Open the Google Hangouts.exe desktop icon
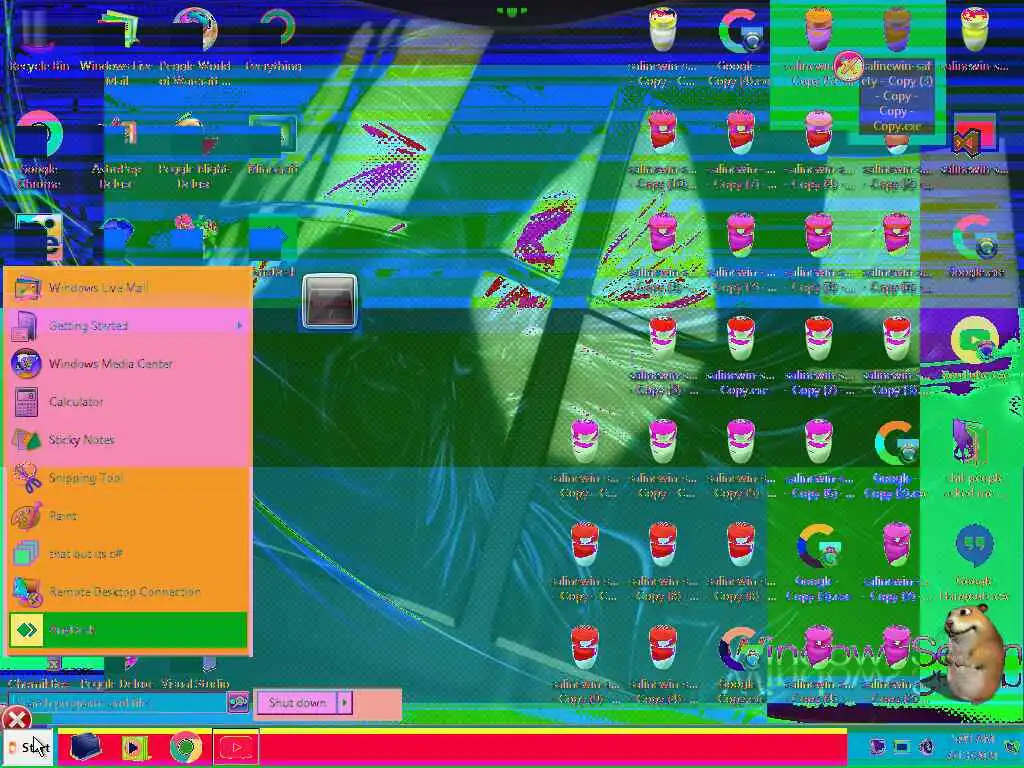 (974, 563)
